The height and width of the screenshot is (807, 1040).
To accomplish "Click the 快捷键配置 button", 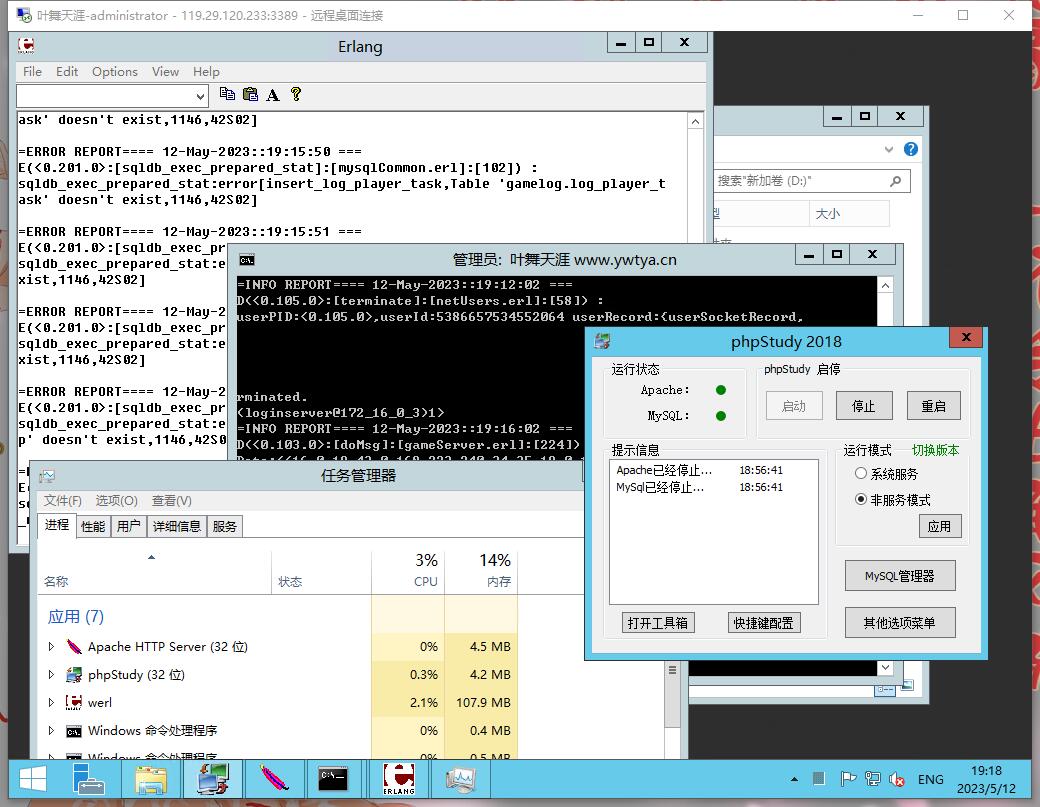I will coord(763,623).
